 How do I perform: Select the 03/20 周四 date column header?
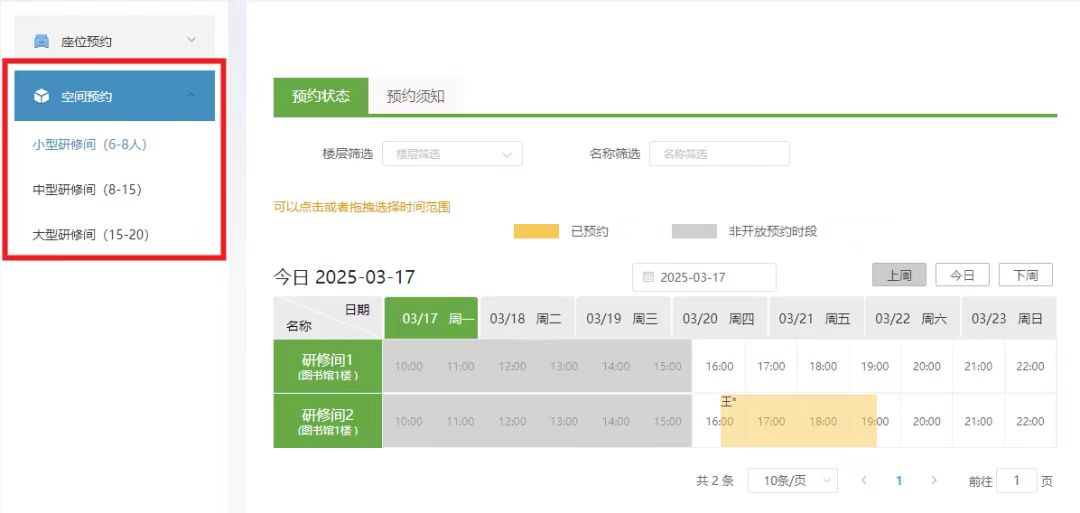[x=718, y=318]
